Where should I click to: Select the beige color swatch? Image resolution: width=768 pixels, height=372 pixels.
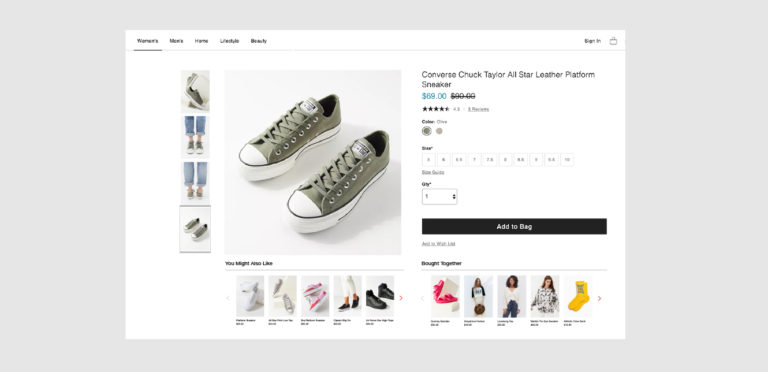[439, 131]
